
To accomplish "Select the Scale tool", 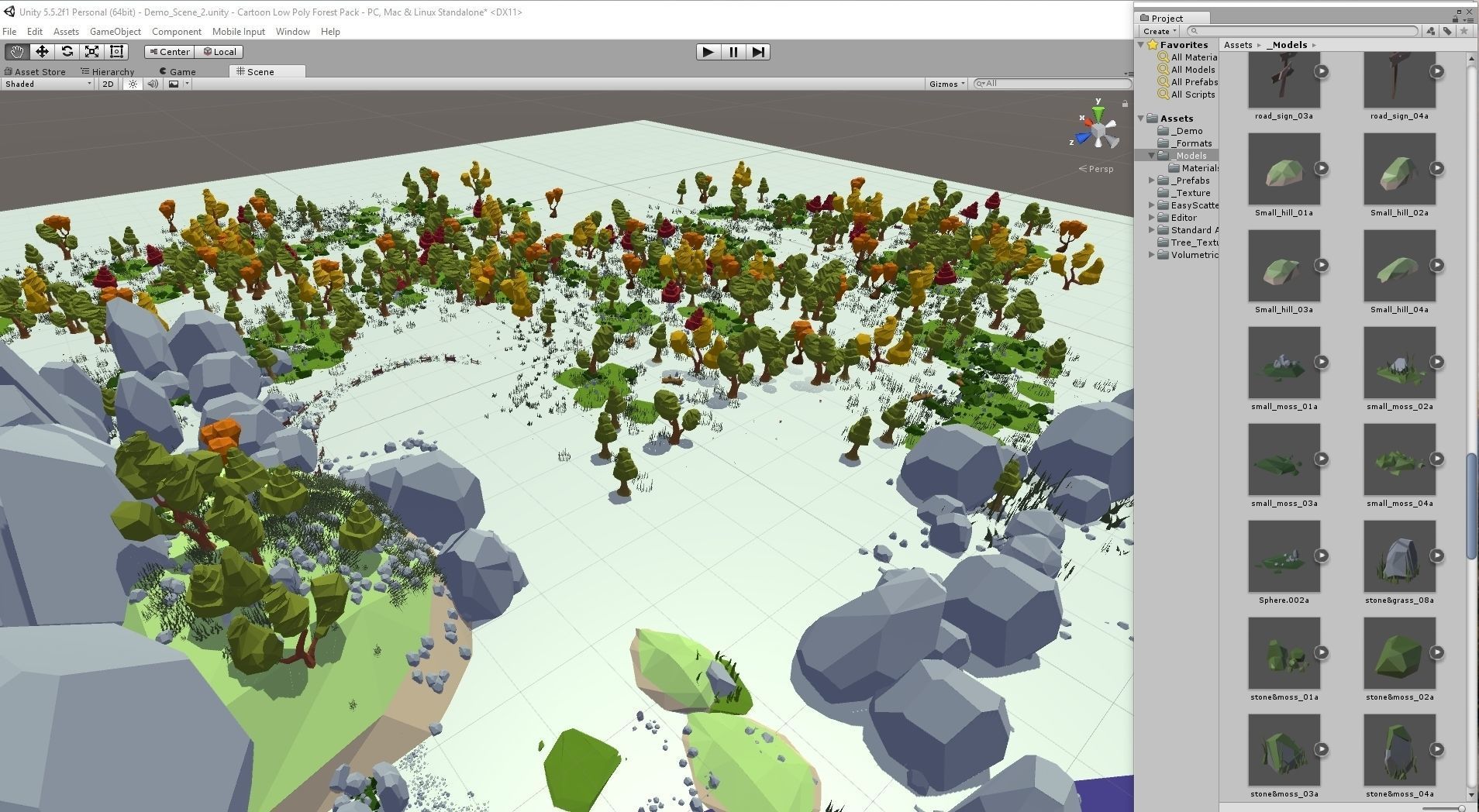I will tap(91, 52).
